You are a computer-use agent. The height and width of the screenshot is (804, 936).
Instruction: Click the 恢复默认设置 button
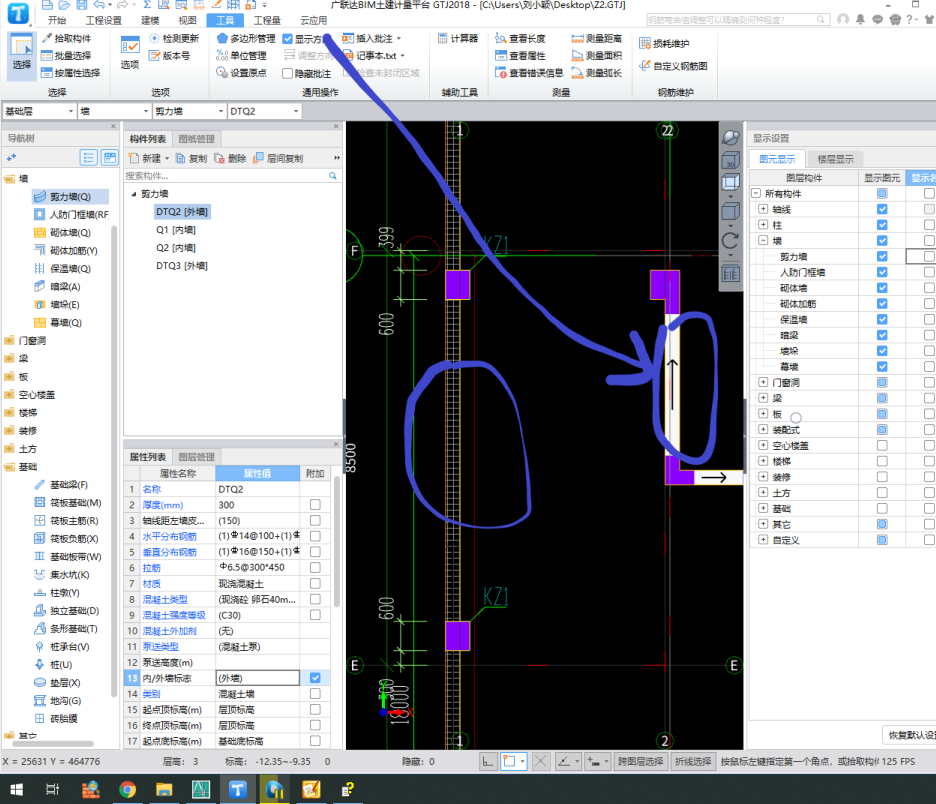(909, 735)
